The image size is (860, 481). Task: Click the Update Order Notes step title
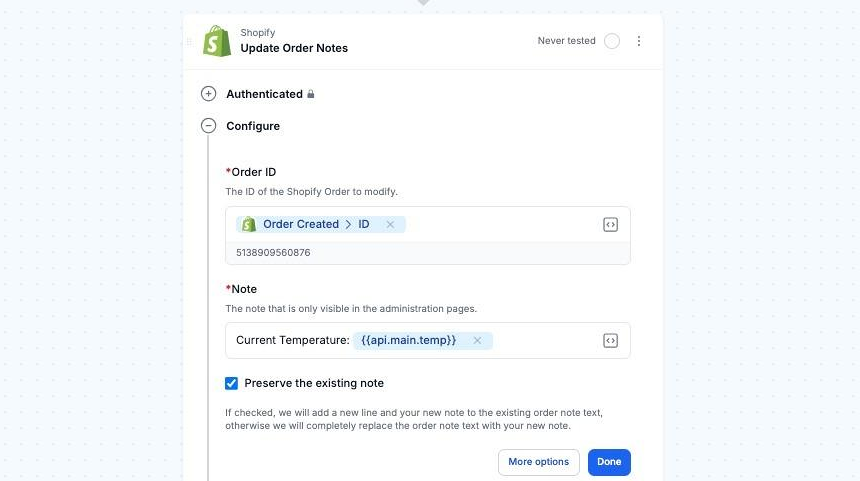(x=294, y=48)
